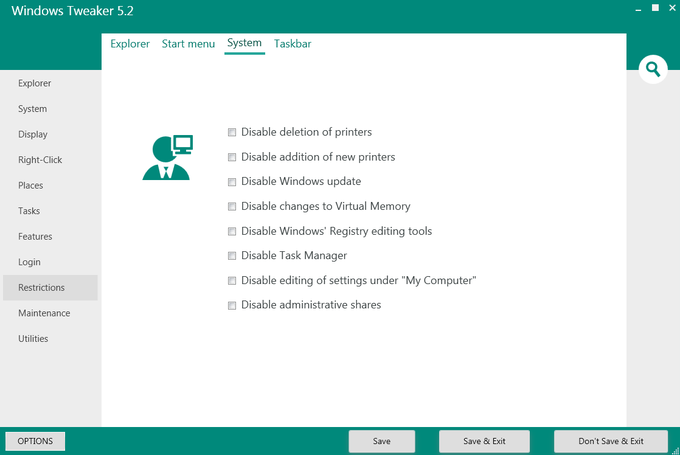Check Disable editing of My Computer settings
Image resolution: width=680 pixels, height=455 pixels.
tap(232, 281)
